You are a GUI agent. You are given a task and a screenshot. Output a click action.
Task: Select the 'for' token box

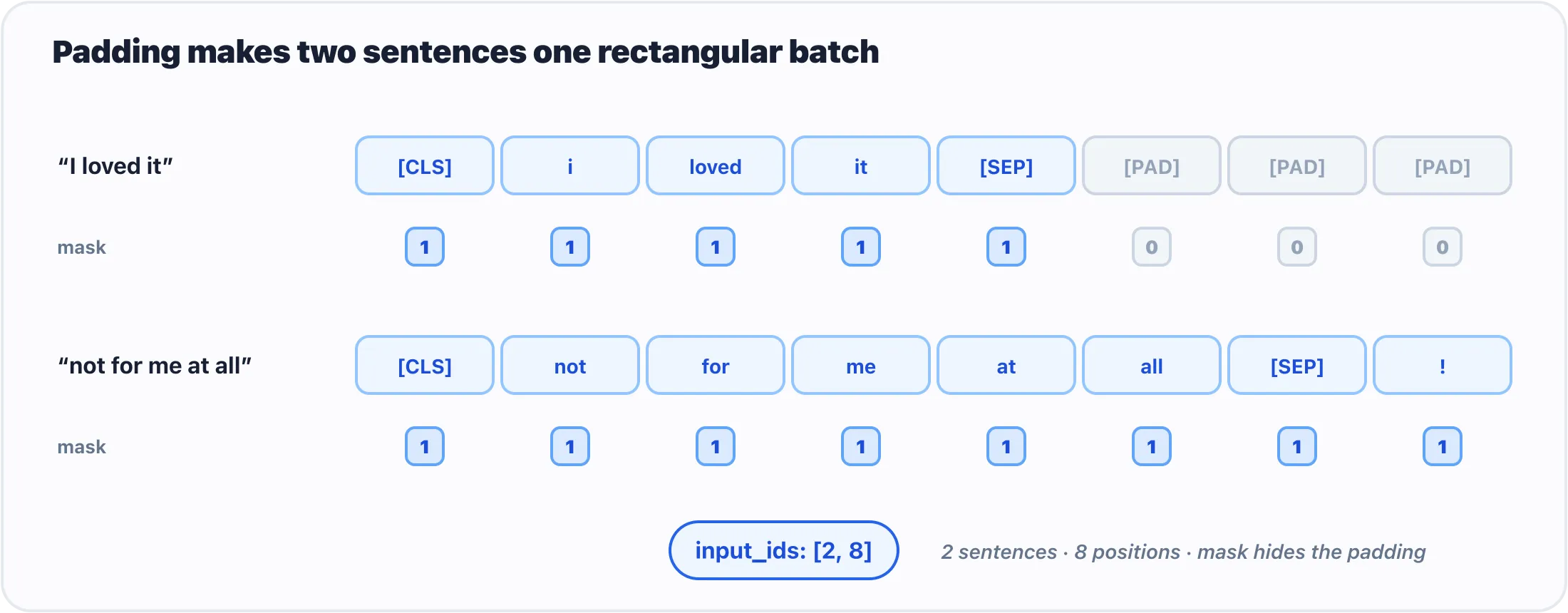pyautogui.click(x=716, y=366)
